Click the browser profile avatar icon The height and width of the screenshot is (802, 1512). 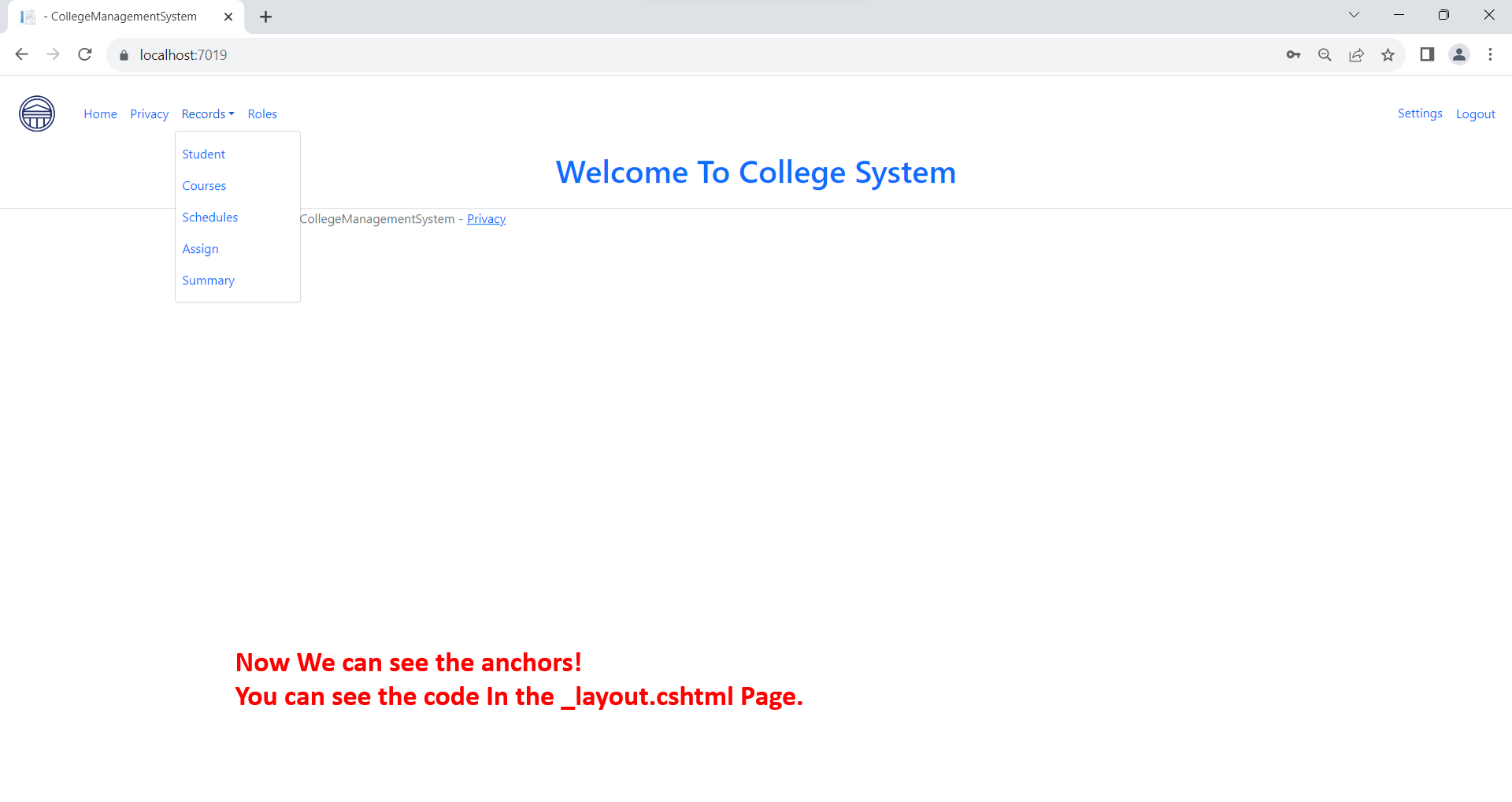point(1459,54)
